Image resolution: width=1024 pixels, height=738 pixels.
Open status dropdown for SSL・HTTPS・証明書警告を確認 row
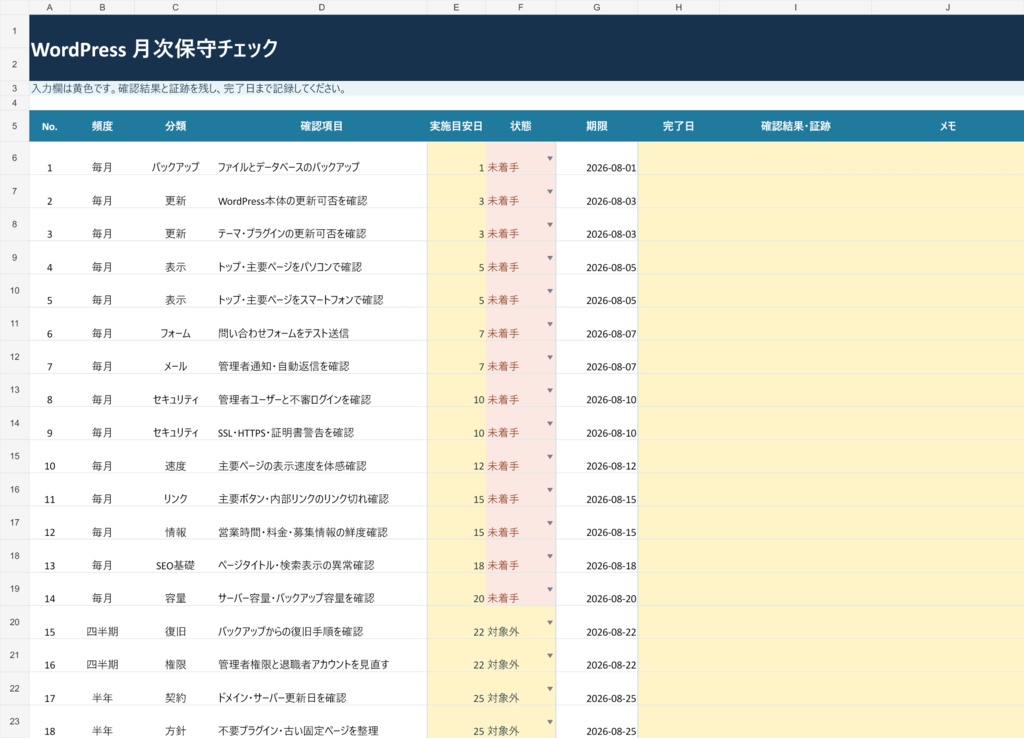pos(549,424)
